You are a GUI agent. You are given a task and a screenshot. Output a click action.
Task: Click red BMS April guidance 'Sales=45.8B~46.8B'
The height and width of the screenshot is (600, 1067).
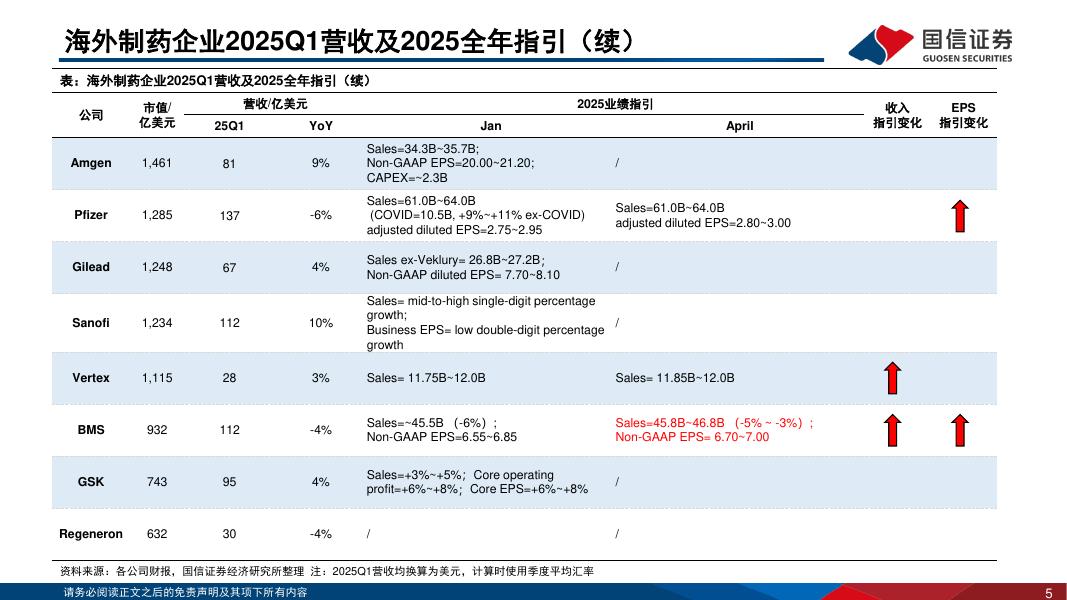(670, 422)
